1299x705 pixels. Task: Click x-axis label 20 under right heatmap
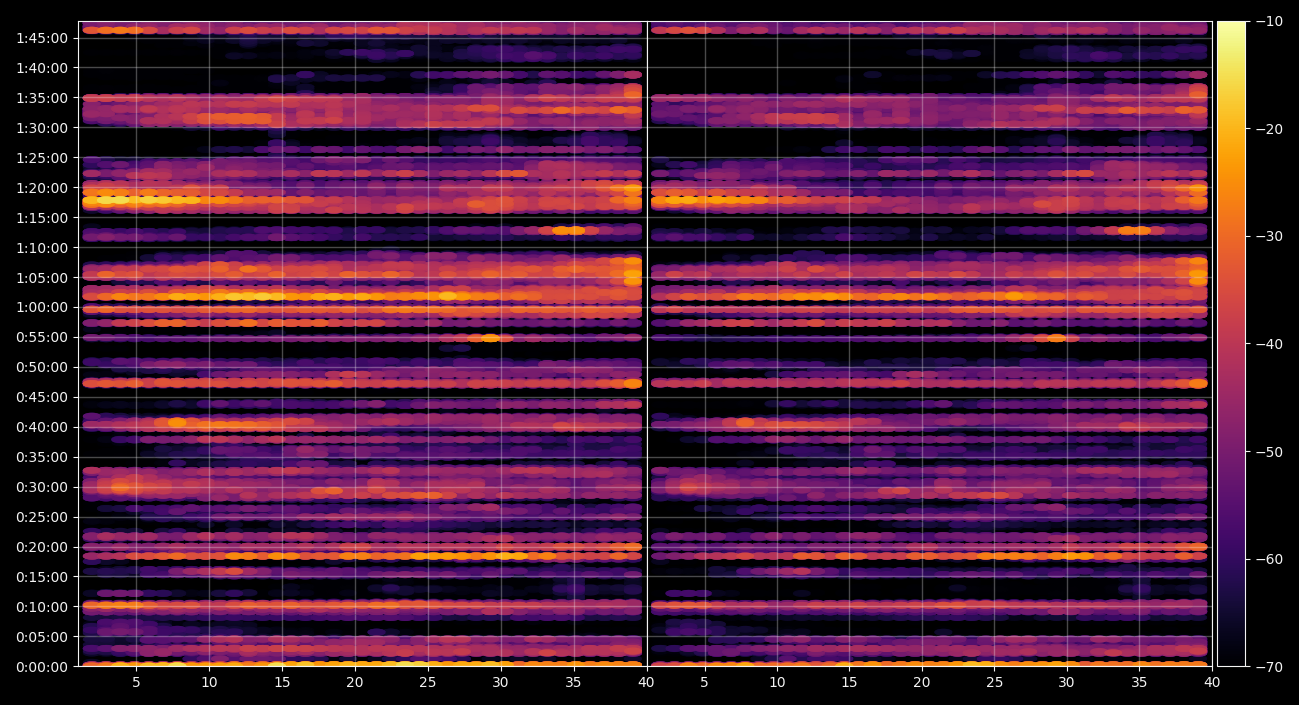pyautogui.click(x=922, y=682)
